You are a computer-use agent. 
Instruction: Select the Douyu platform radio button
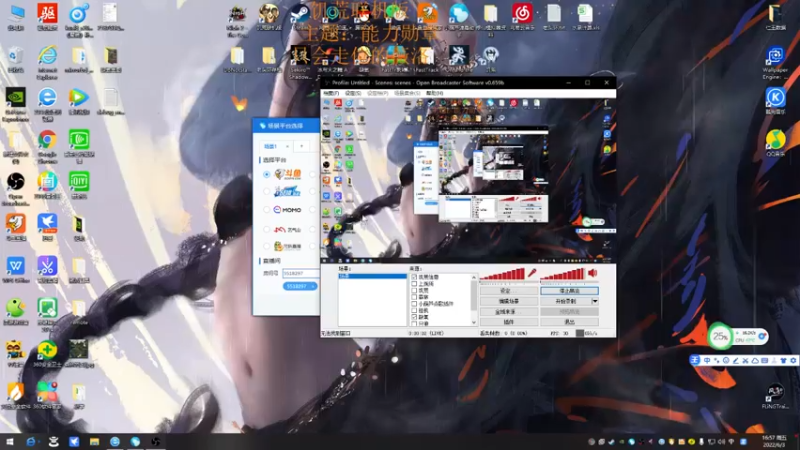click(x=266, y=174)
